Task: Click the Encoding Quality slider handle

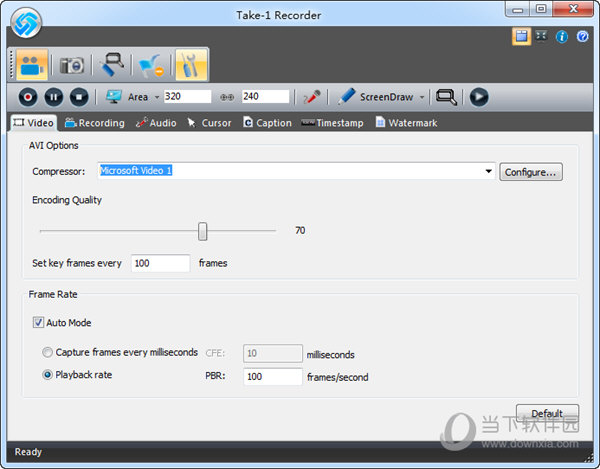Action: tap(202, 231)
